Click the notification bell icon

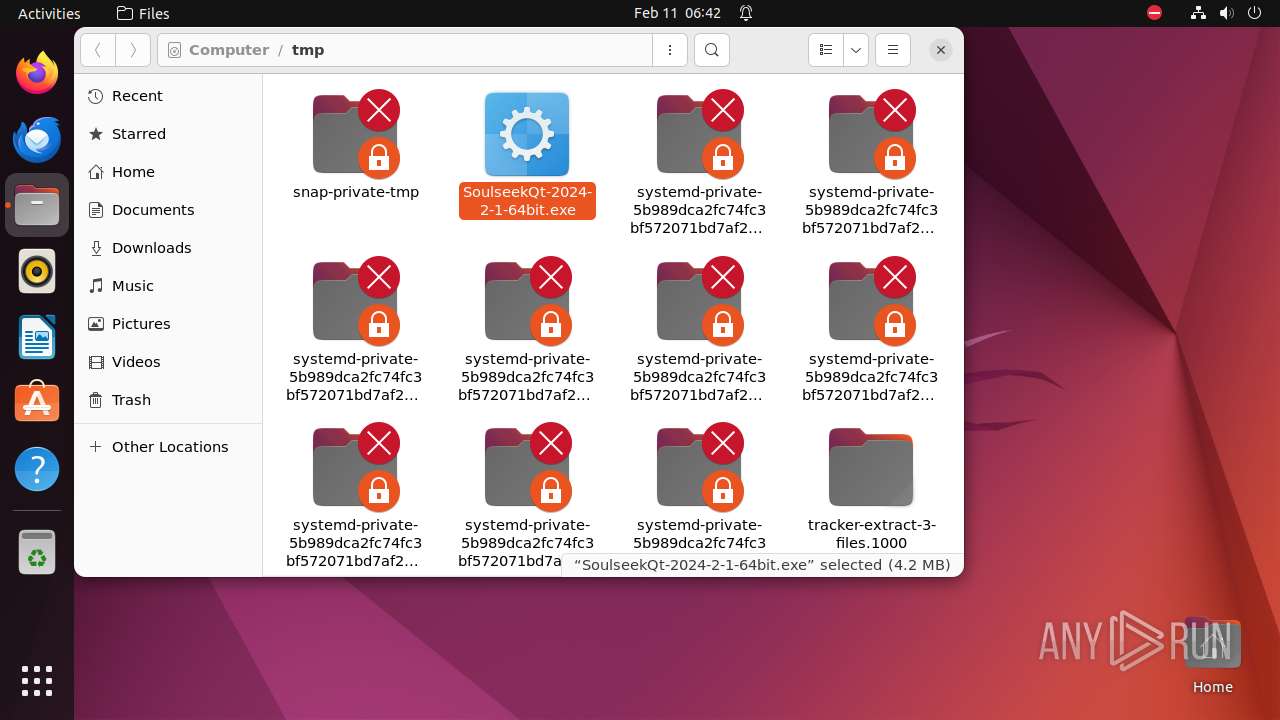[x=746, y=13]
